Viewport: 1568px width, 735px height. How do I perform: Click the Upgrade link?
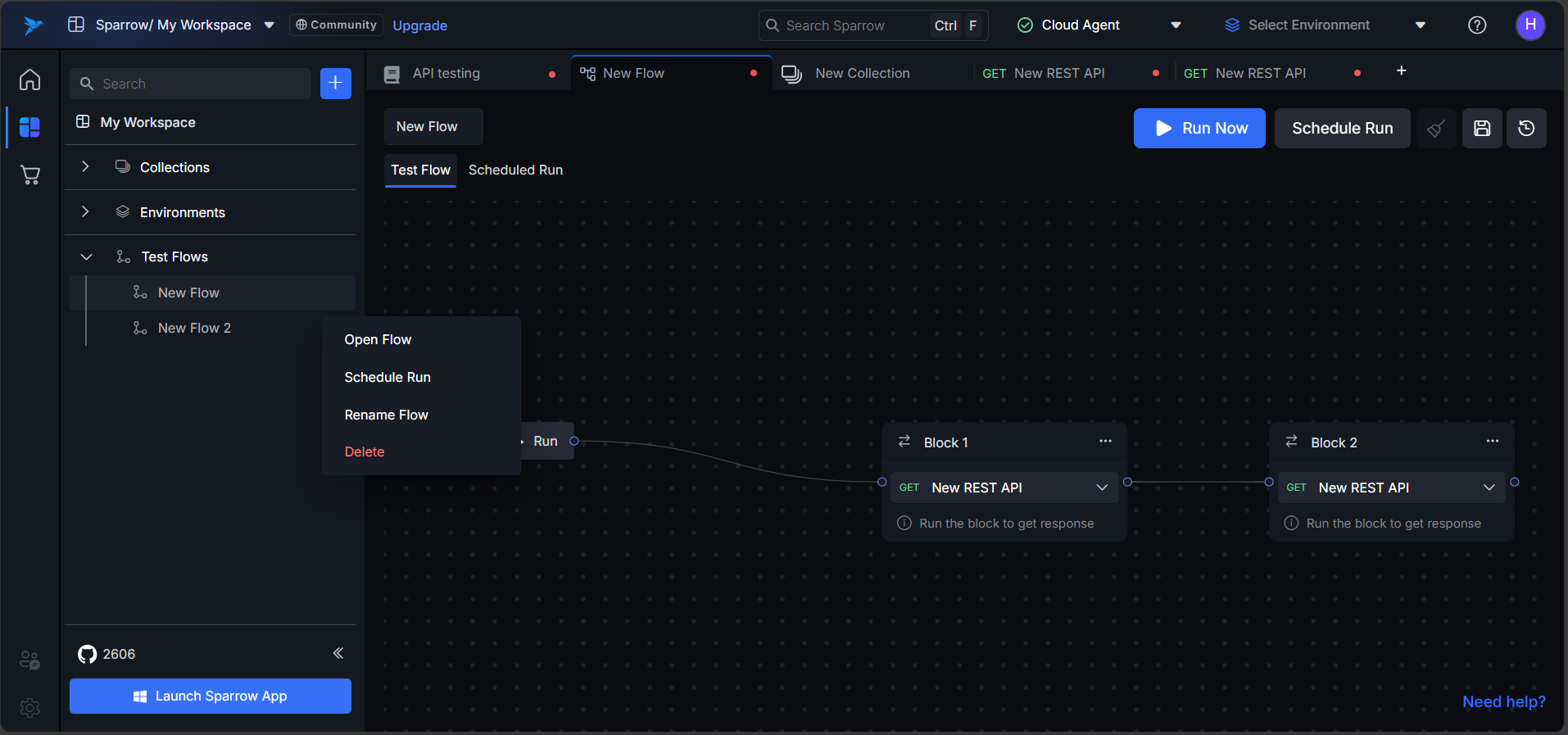pyautogui.click(x=419, y=25)
